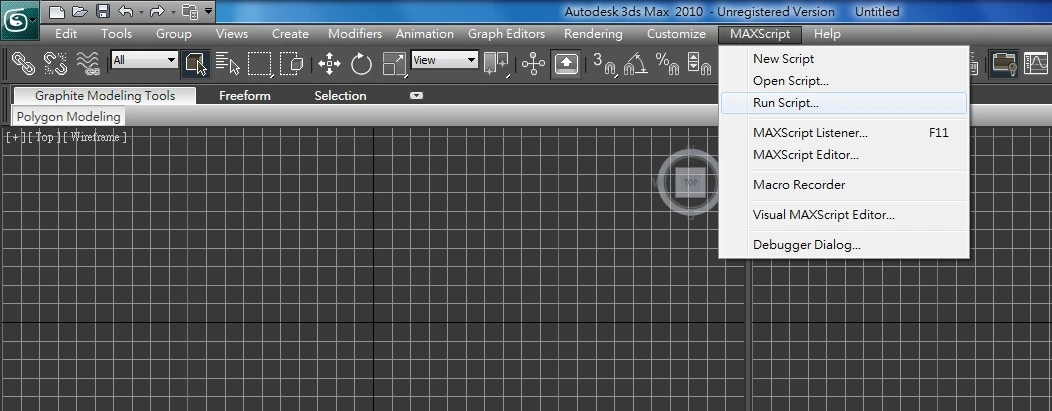Choose Open Script... menu entry
This screenshot has height=411, width=1052.
coord(843,80)
